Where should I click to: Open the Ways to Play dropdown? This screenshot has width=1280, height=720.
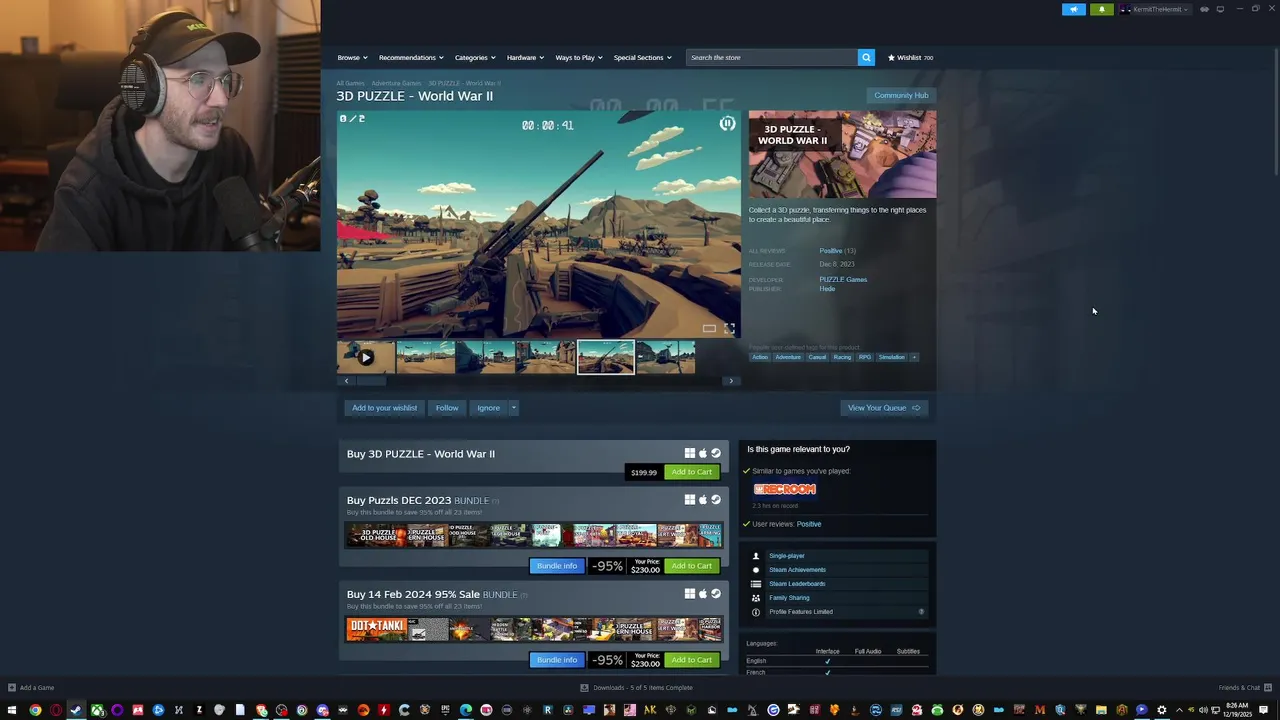pos(578,57)
